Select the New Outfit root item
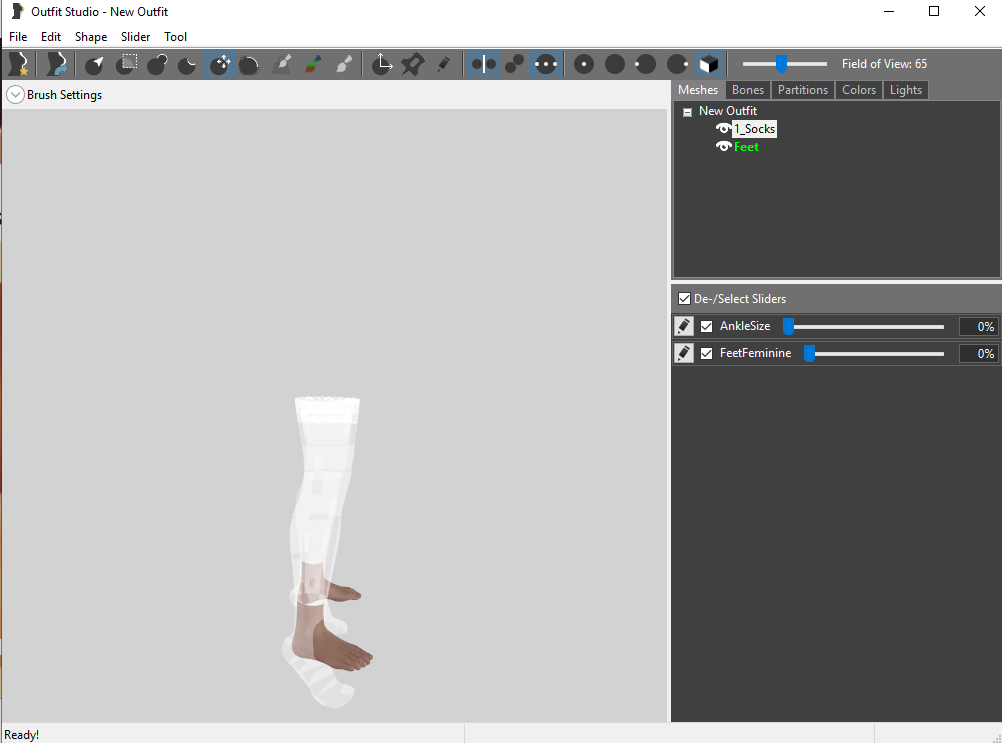 click(x=728, y=111)
